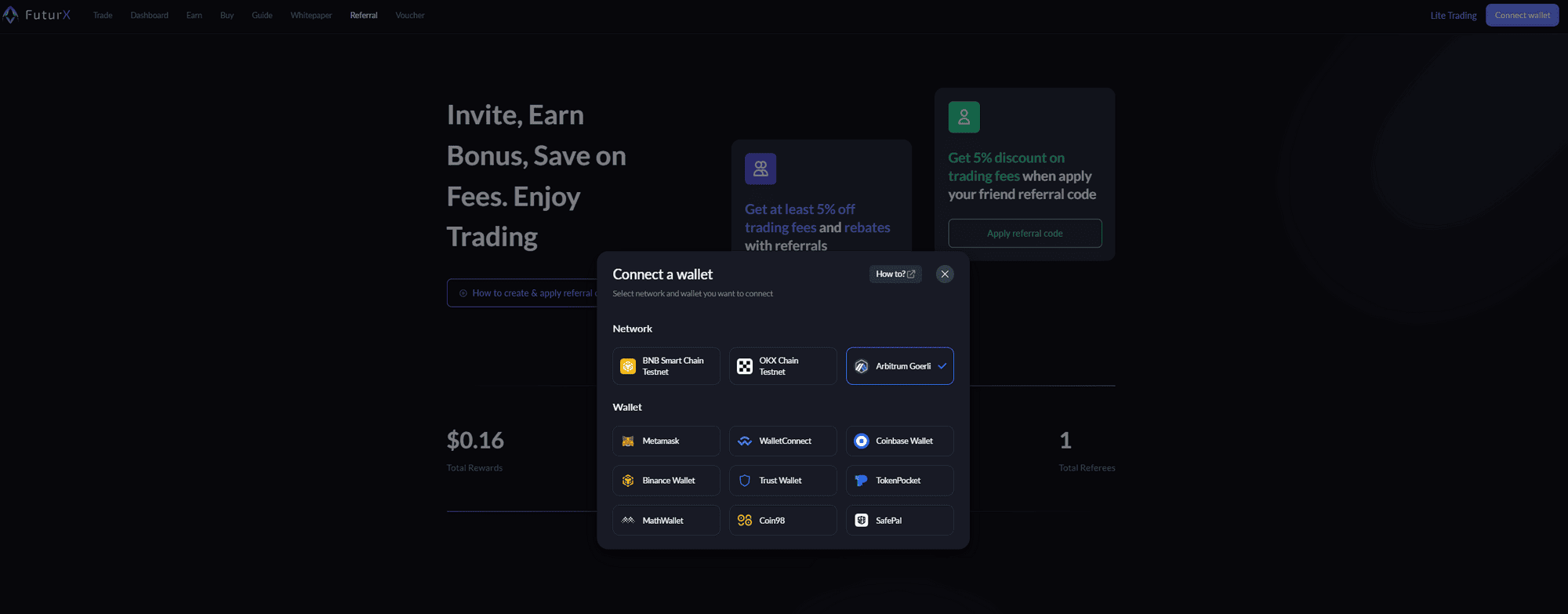Open the Earn navigation item

[x=194, y=15]
